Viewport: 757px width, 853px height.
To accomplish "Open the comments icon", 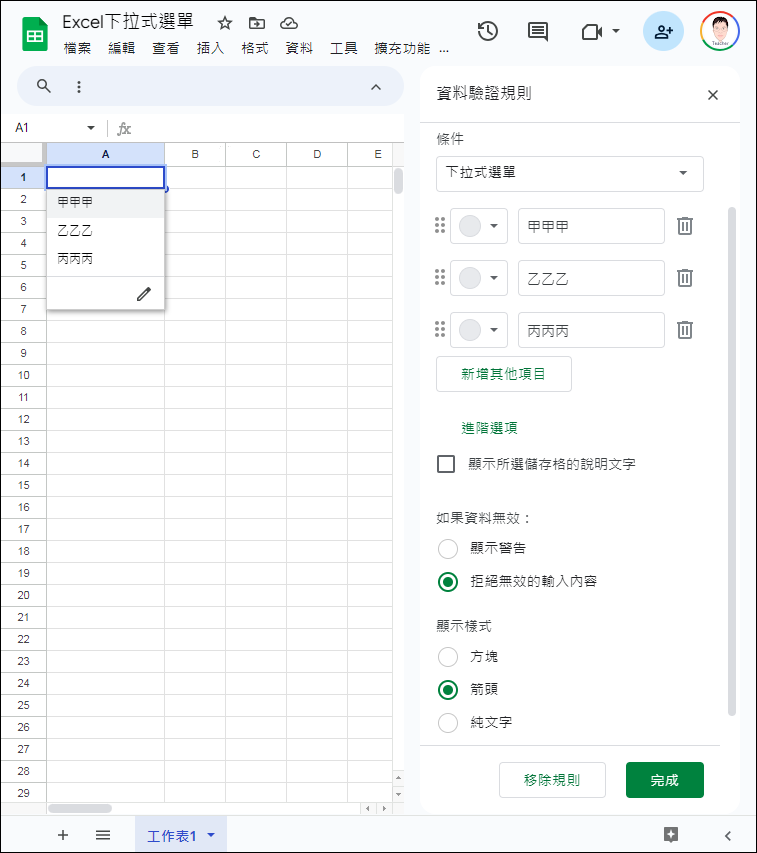I will tap(538, 32).
